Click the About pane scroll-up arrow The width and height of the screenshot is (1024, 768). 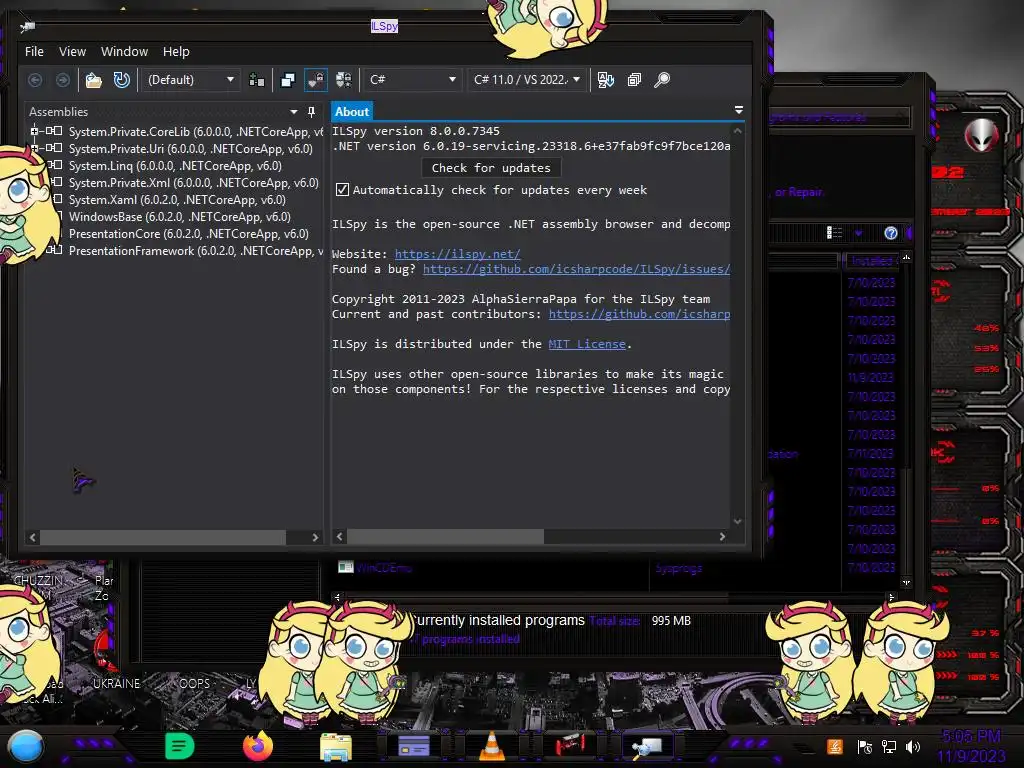point(737,131)
